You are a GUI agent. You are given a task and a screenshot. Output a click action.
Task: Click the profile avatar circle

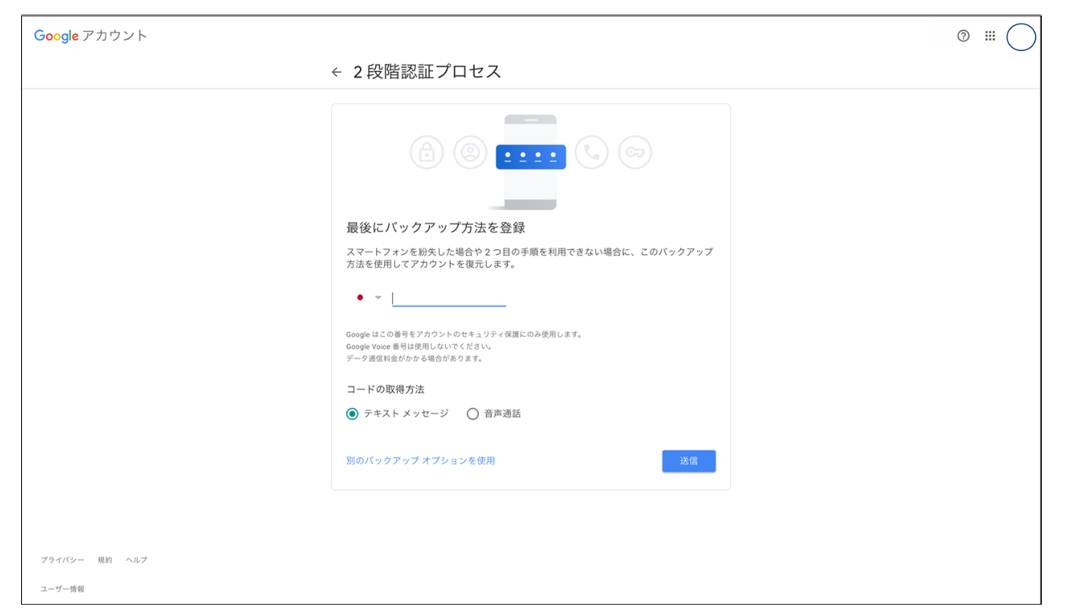tap(1021, 37)
